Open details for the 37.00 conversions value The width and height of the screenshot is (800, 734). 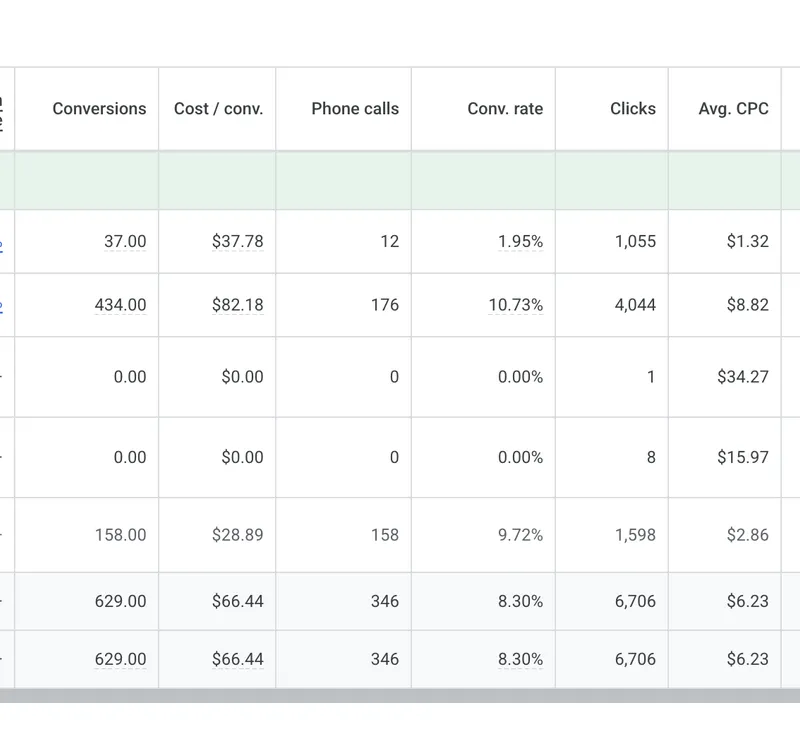tap(126, 242)
